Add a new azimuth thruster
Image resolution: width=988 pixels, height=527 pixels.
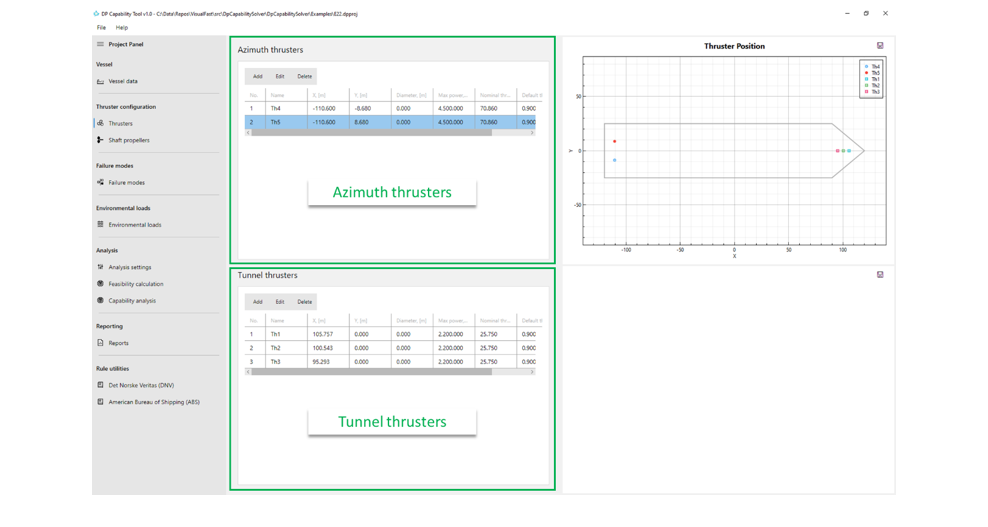click(258, 76)
